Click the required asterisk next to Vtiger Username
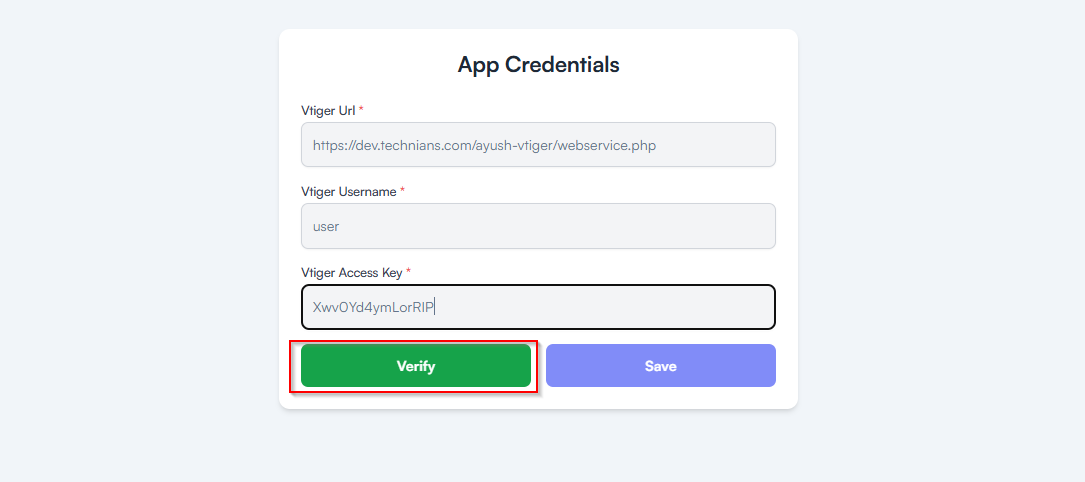The width and height of the screenshot is (1085, 482). [402, 190]
